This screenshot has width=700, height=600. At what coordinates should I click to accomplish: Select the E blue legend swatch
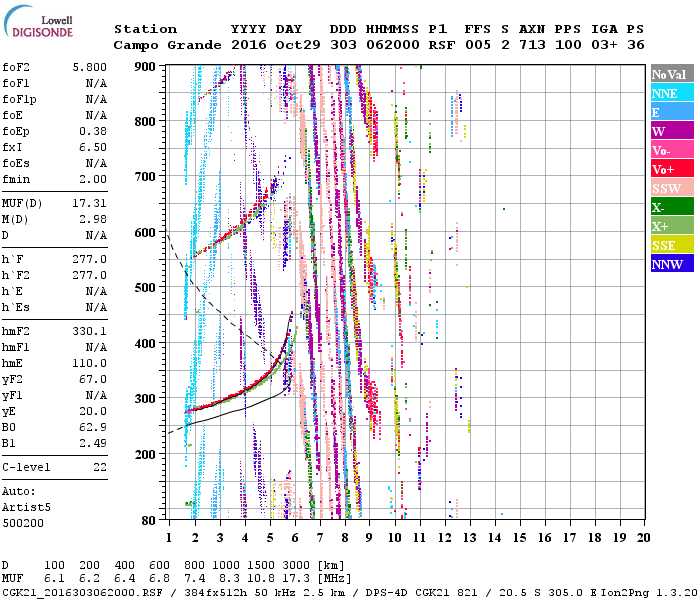pos(672,112)
